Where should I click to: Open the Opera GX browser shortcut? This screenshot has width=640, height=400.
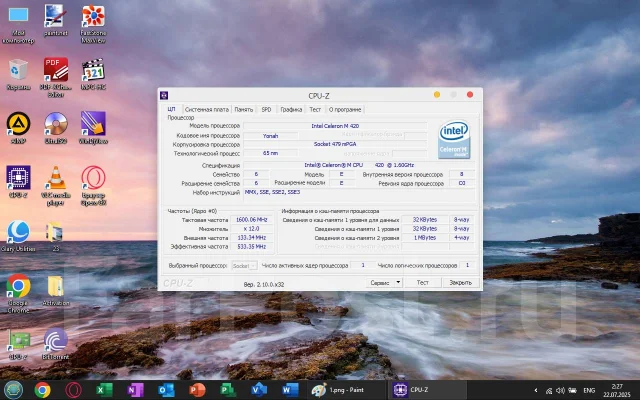click(x=93, y=186)
